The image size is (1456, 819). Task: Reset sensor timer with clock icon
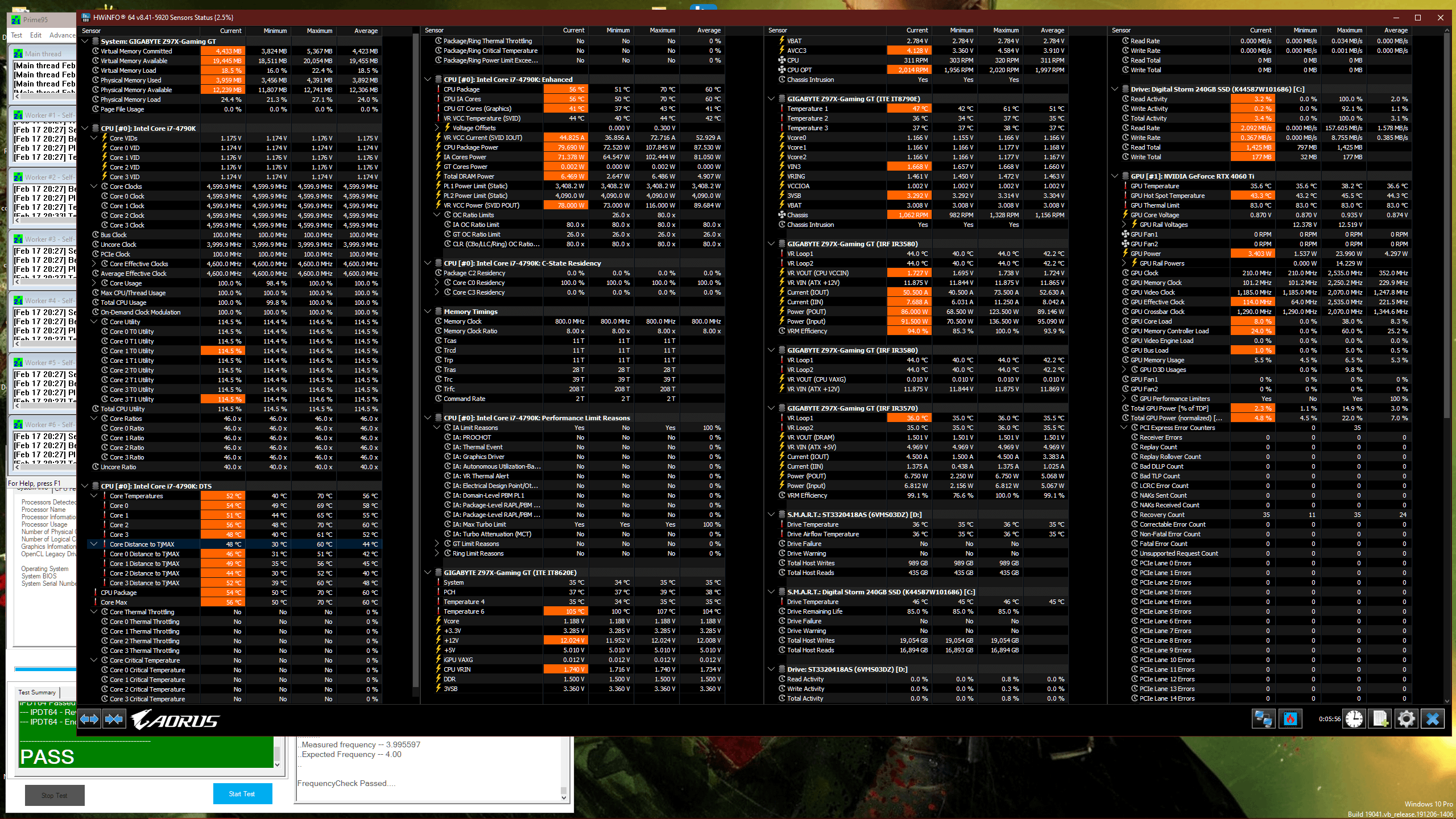pos(1354,719)
